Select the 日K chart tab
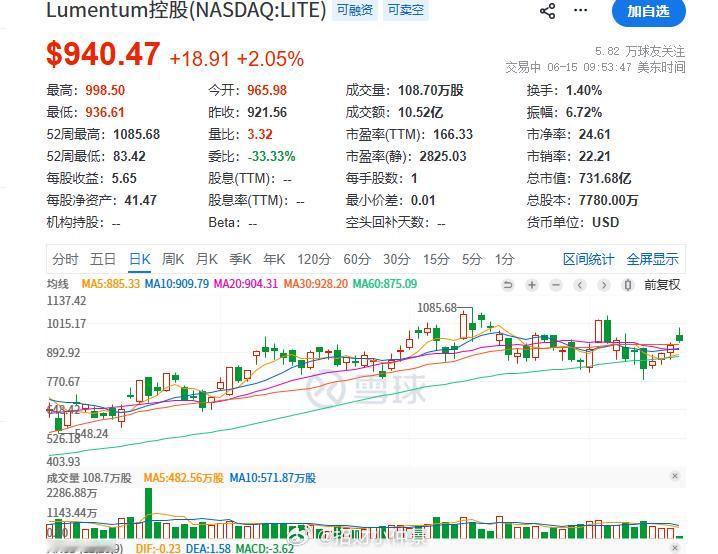The height and width of the screenshot is (554, 718). 140,260
